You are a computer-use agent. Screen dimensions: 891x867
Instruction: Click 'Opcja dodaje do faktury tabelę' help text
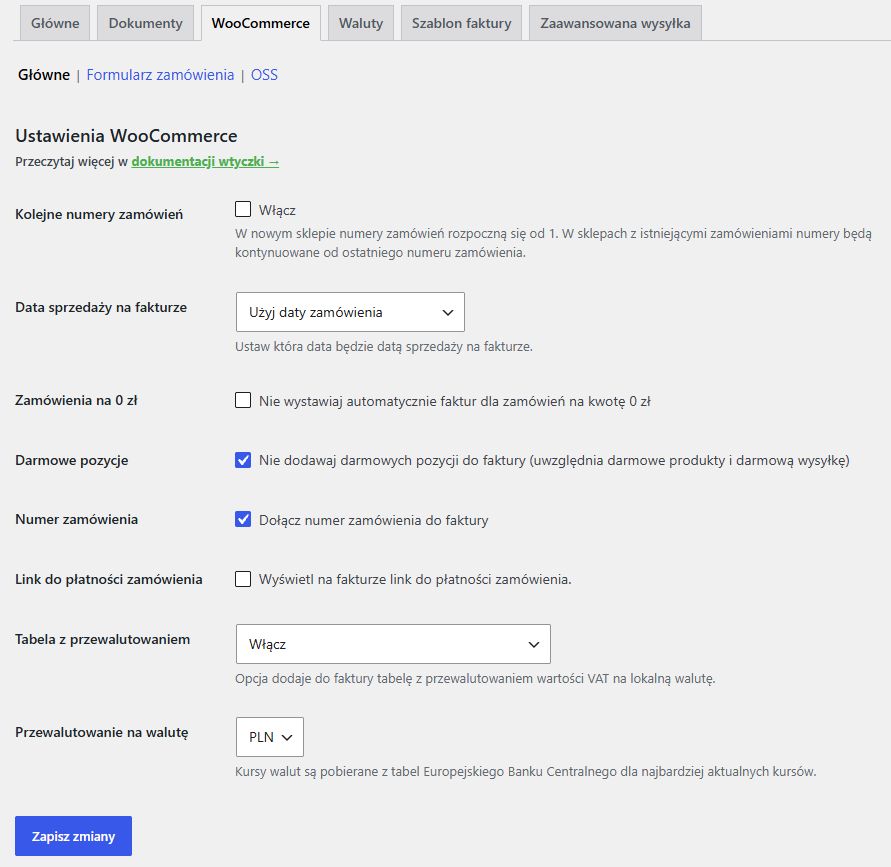pyautogui.click(x=475, y=678)
